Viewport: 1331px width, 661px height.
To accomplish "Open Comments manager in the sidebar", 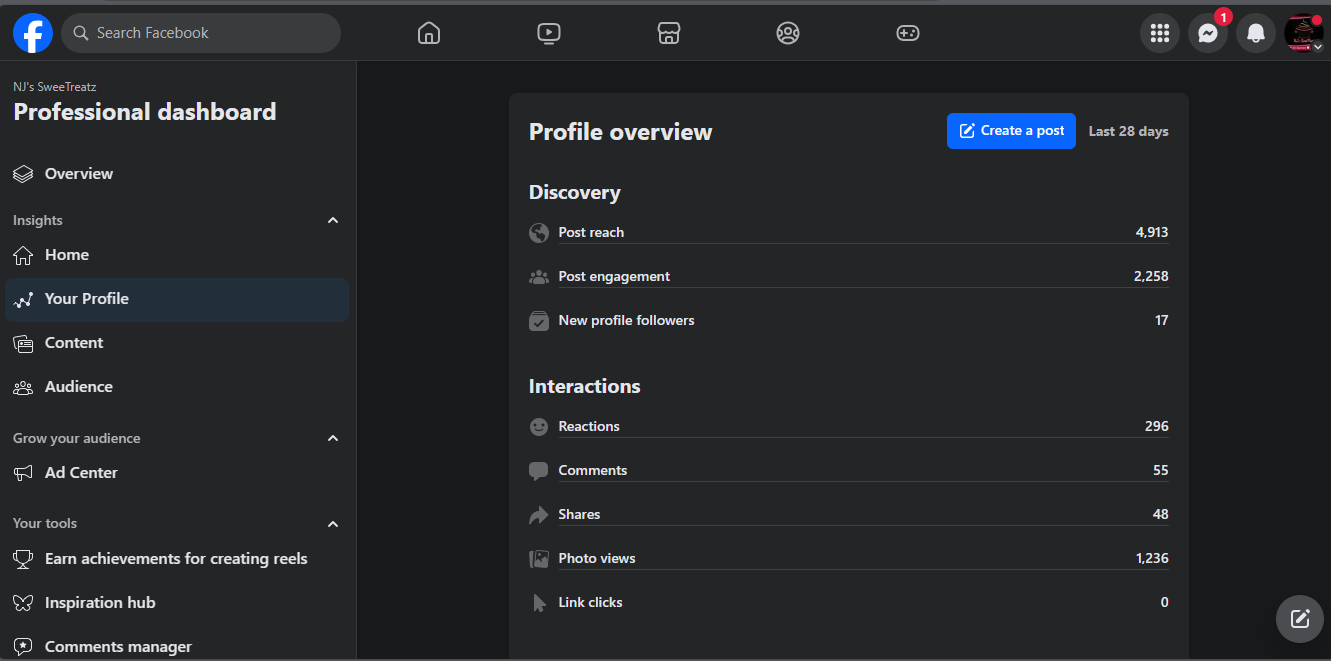I will 177,646.
